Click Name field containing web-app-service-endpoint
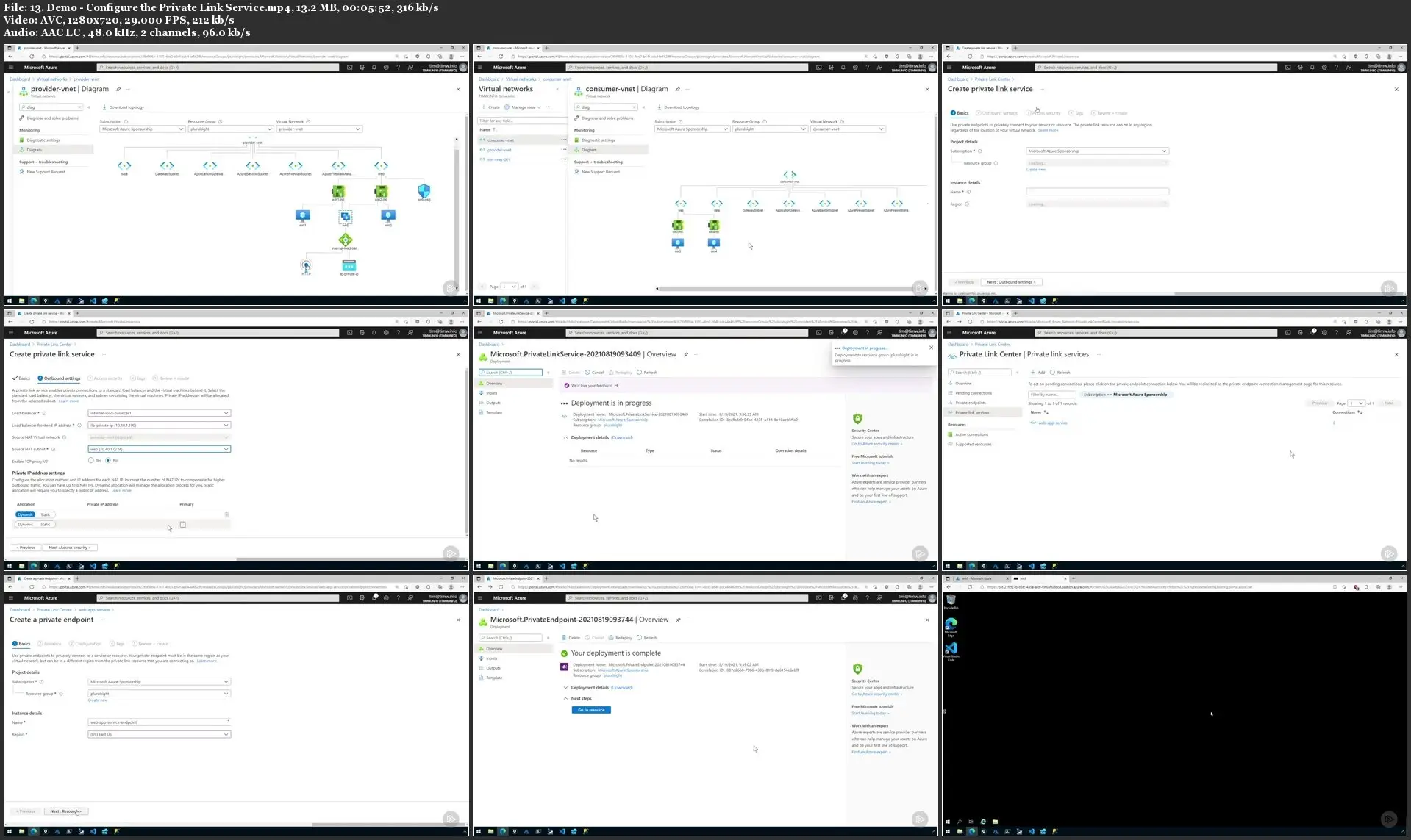The width and height of the screenshot is (1411, 840). [x=159, y=722]
